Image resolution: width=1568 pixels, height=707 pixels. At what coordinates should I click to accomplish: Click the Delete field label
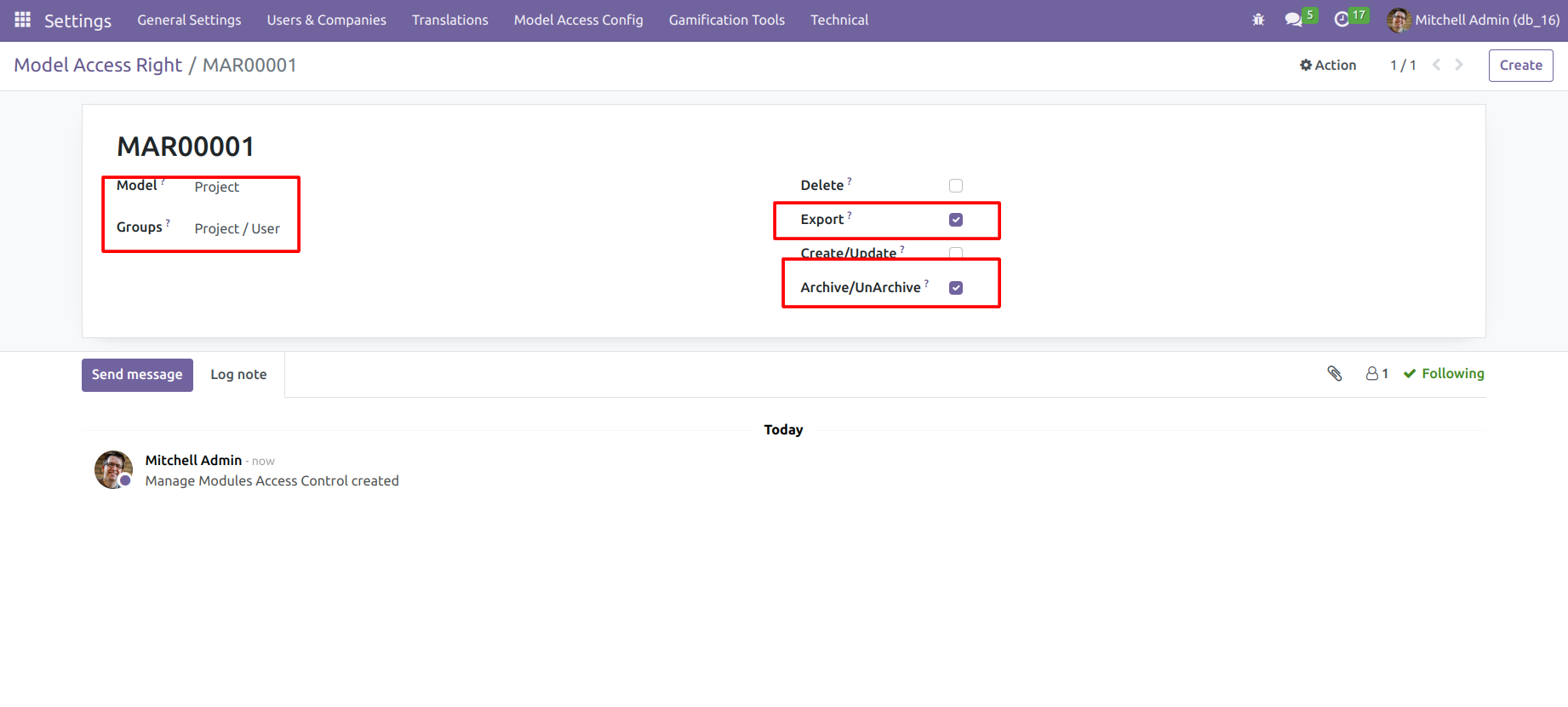[x=821, y=185]
